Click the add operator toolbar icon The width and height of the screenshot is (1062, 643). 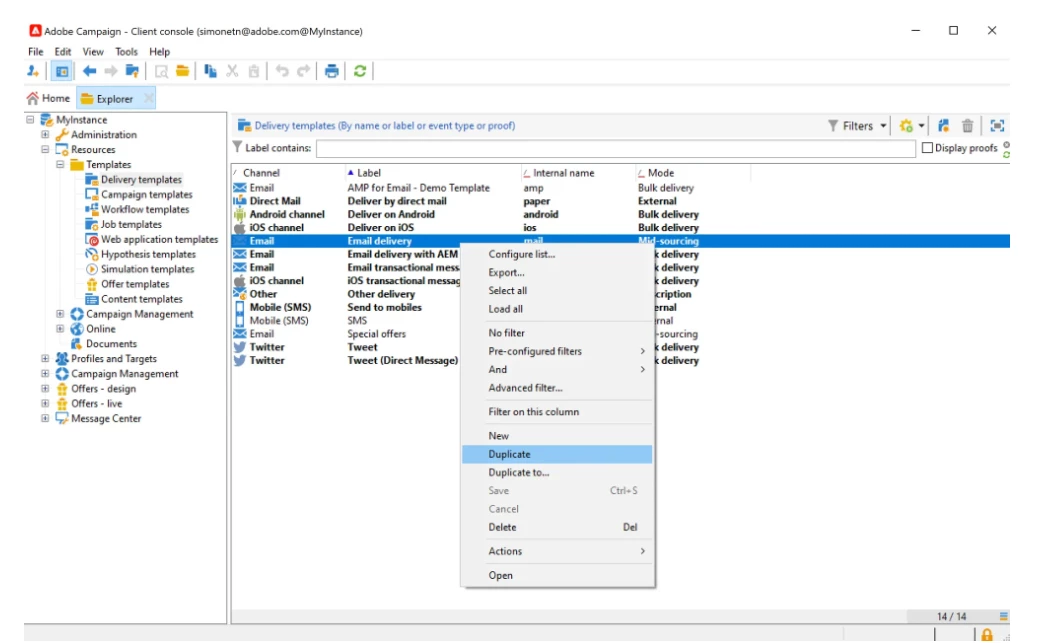(x=33, y=71)
